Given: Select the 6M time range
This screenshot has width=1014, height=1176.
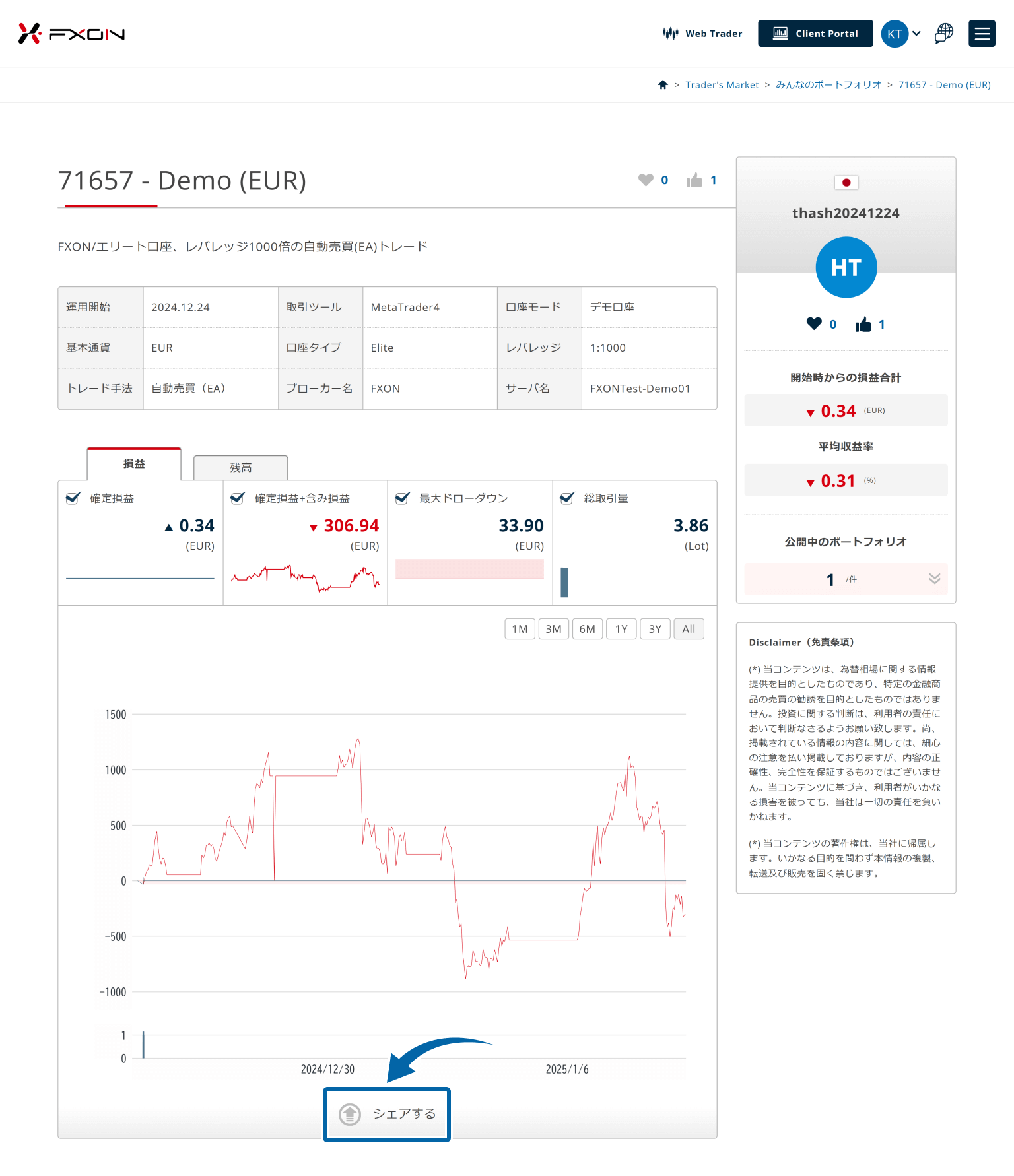Looking at the screenshot, I should (x=588, y=629).
